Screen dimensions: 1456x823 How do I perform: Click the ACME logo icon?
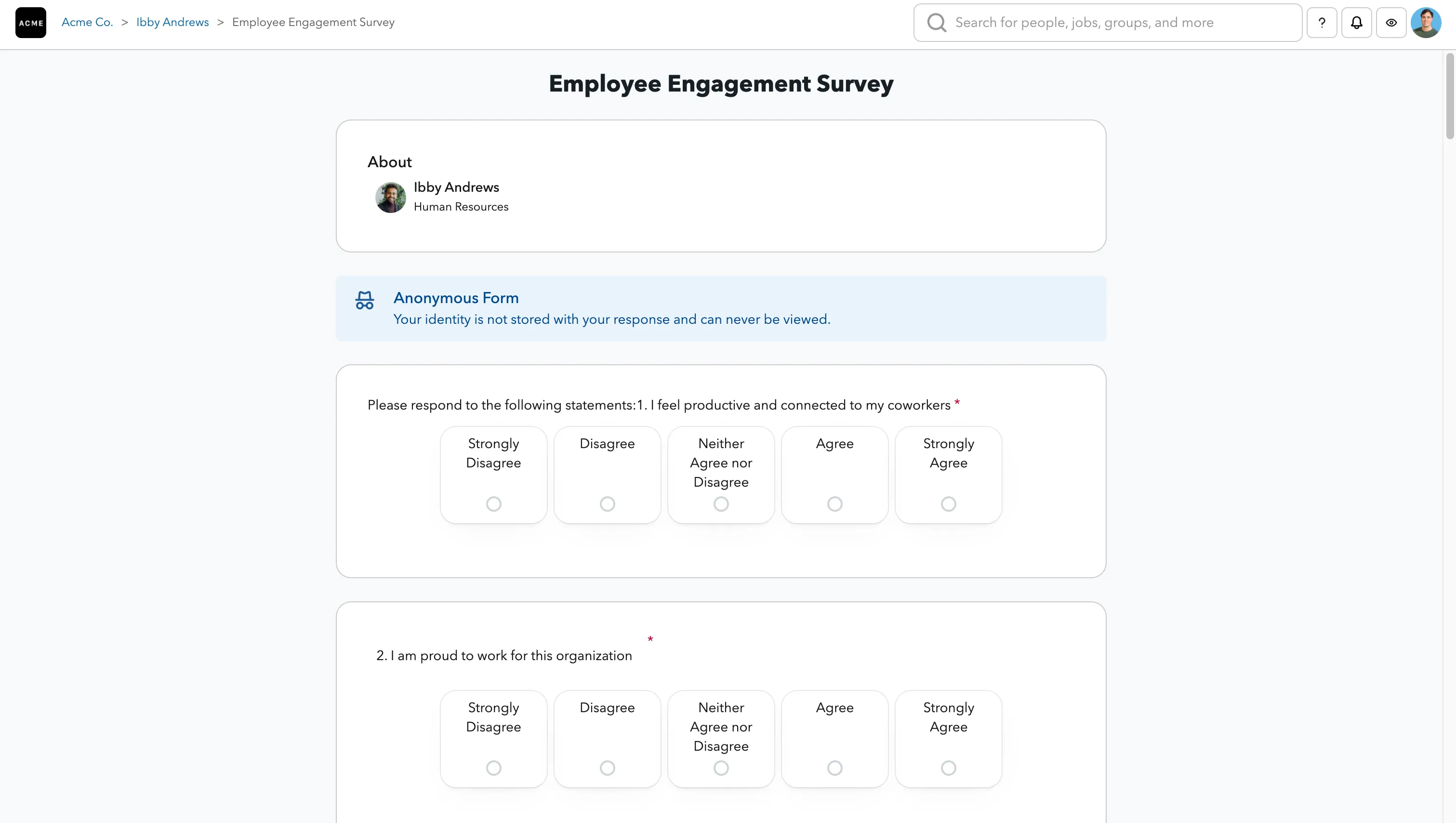[x=30, y=23]
